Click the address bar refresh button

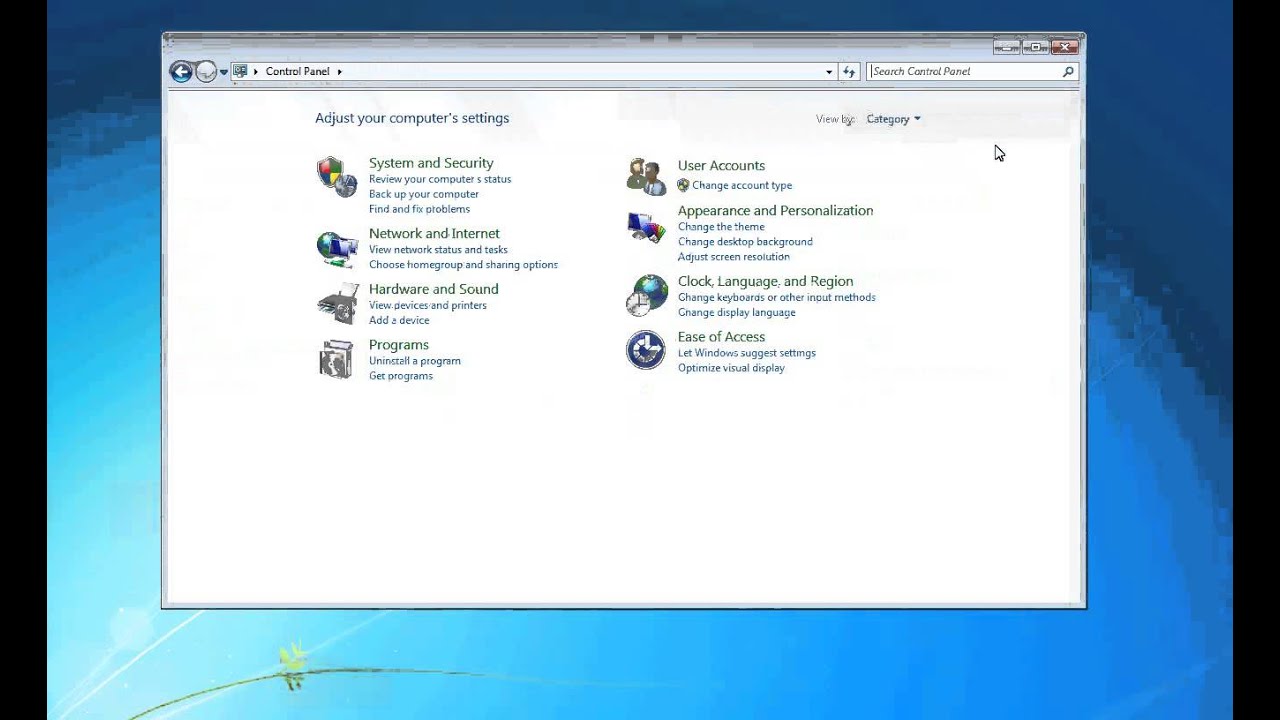point(849,71)
